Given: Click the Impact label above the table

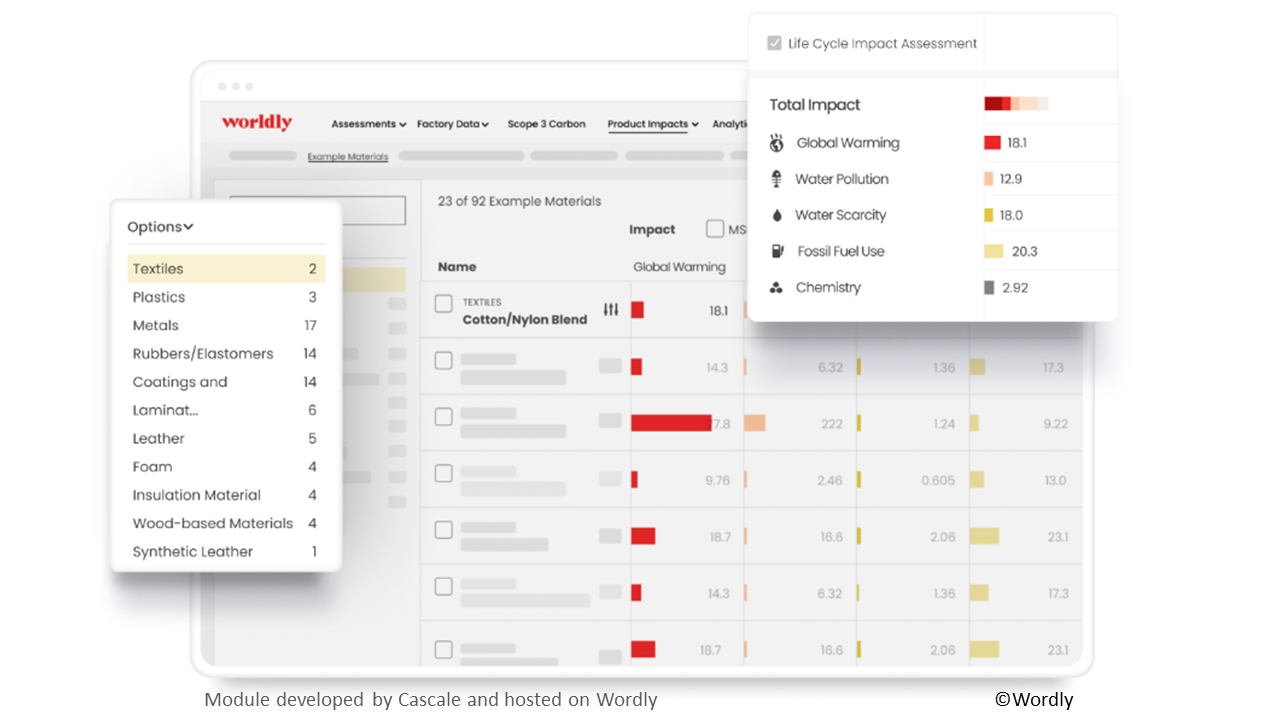Looking at the screenshot, I should coord(652,230).
